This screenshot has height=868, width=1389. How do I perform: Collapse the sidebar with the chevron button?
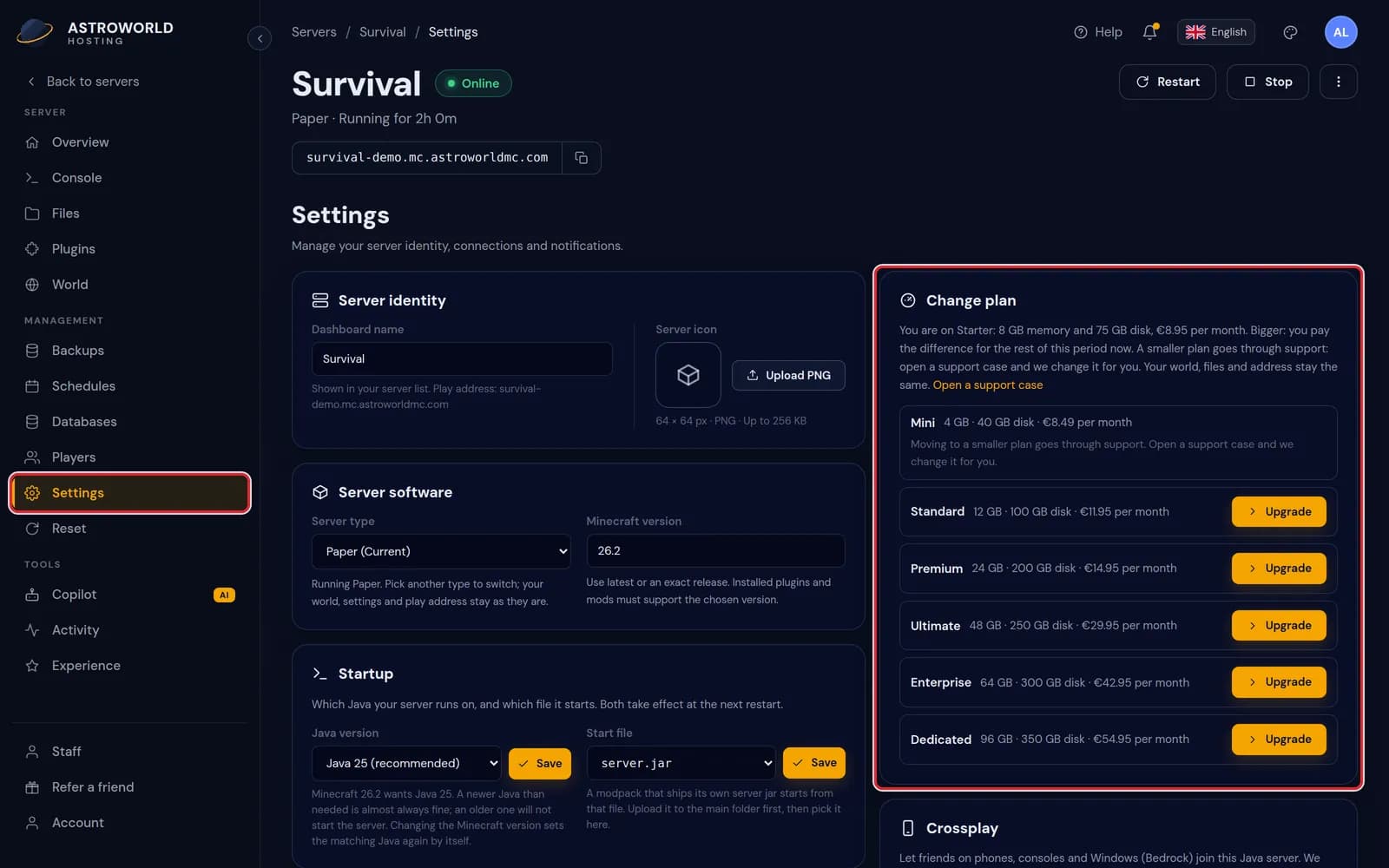pyautogui.click(x=260, y=38)
